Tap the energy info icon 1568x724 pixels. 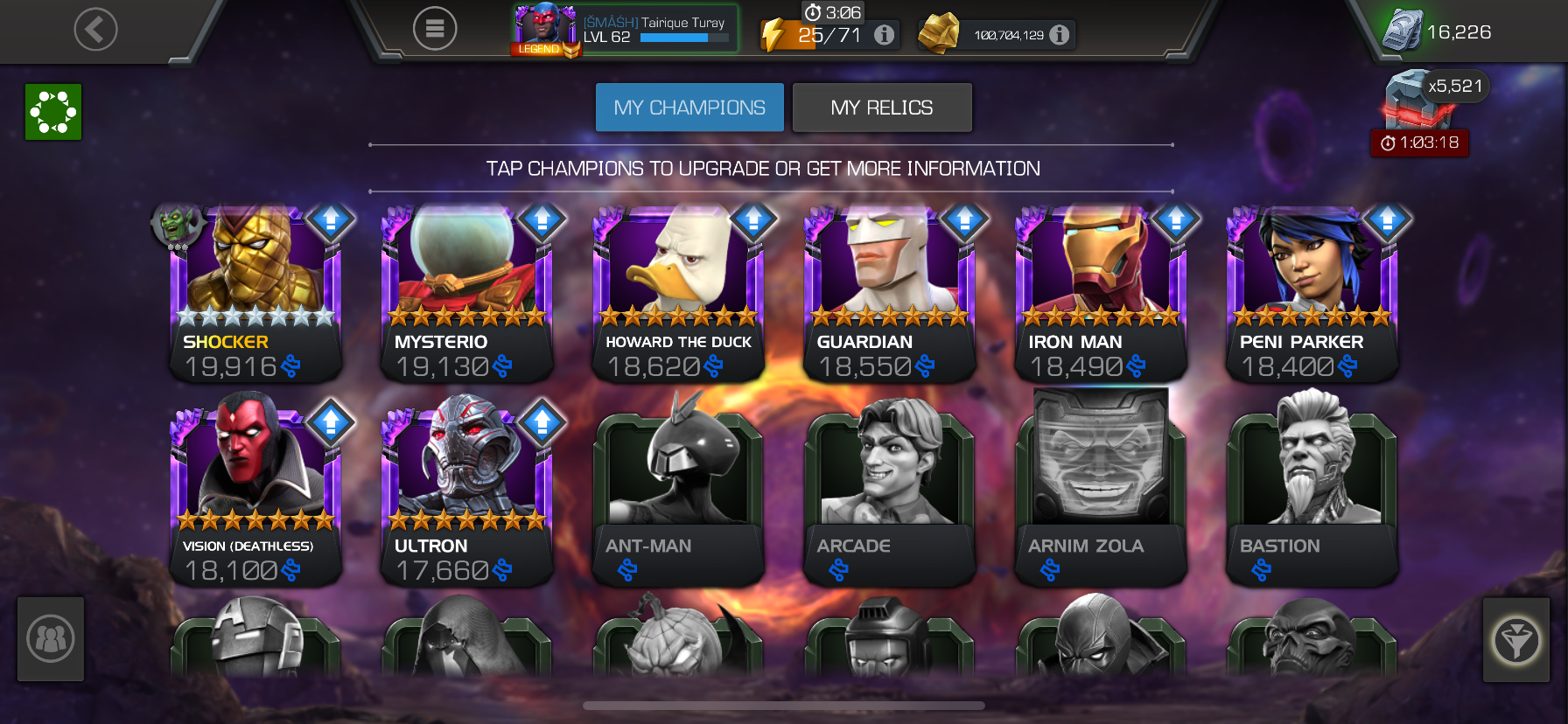[x=885, y=35]
